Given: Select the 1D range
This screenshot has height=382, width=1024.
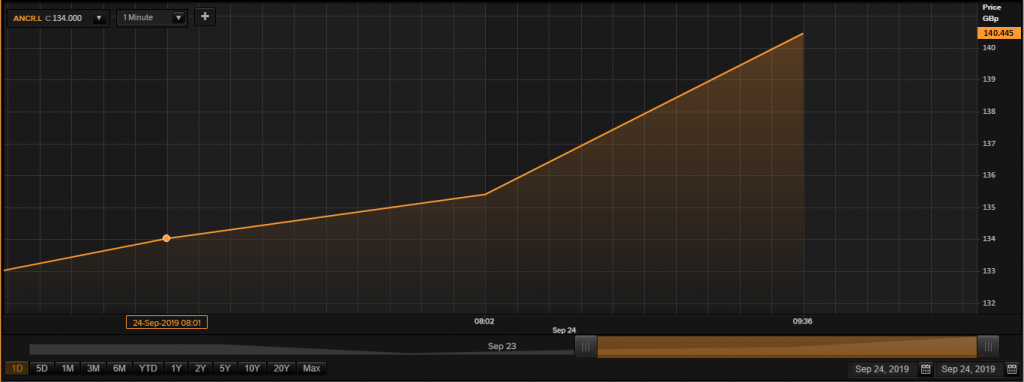Looking at the screenshot, I should pos(16,368).
